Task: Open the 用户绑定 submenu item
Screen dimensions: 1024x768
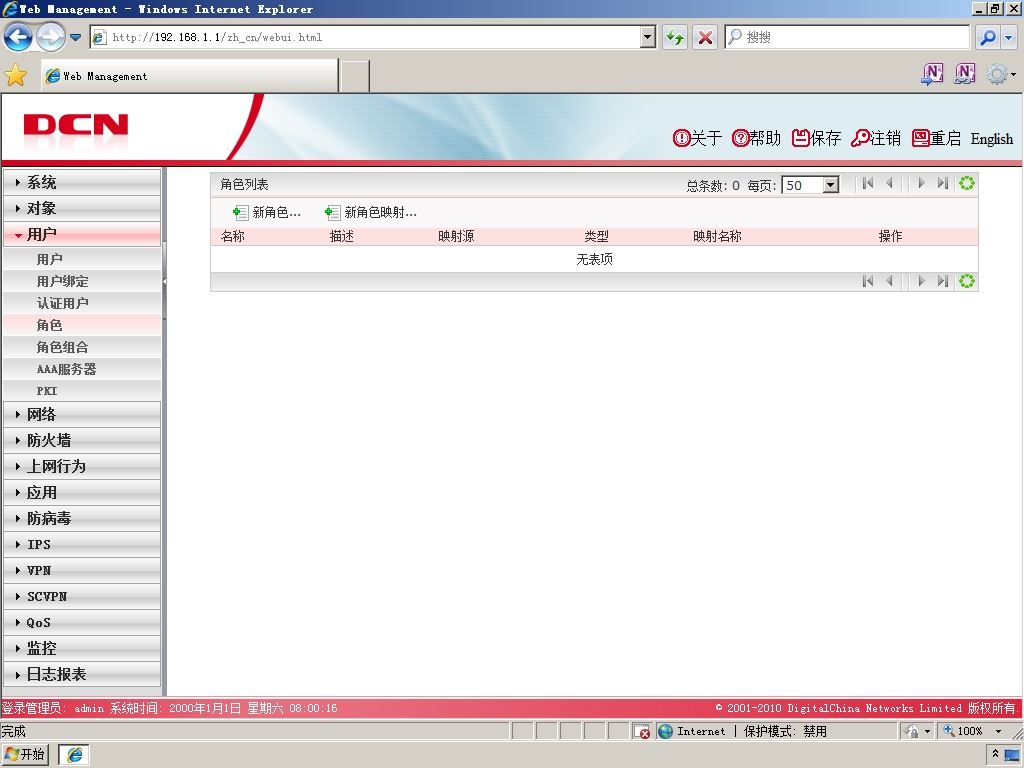Action: point(82,281)
